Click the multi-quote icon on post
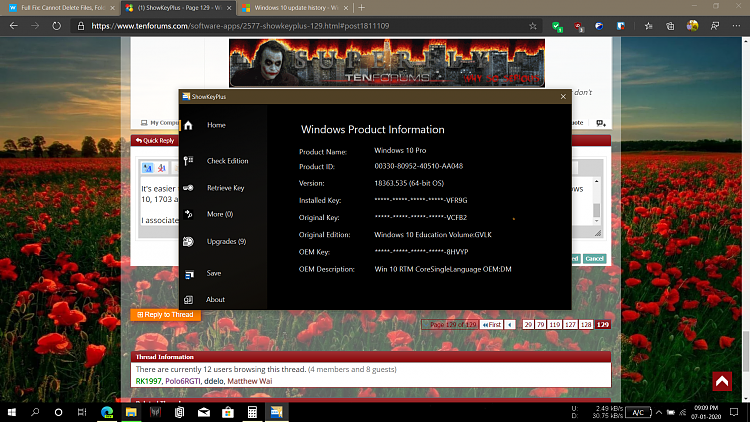This screenshot has width=750, height=422. [x=601, y=123]
